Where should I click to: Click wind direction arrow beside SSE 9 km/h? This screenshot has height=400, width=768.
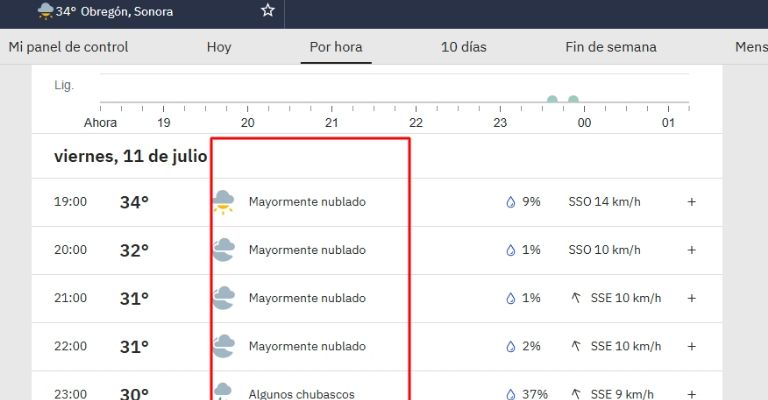tap(576, 394)
